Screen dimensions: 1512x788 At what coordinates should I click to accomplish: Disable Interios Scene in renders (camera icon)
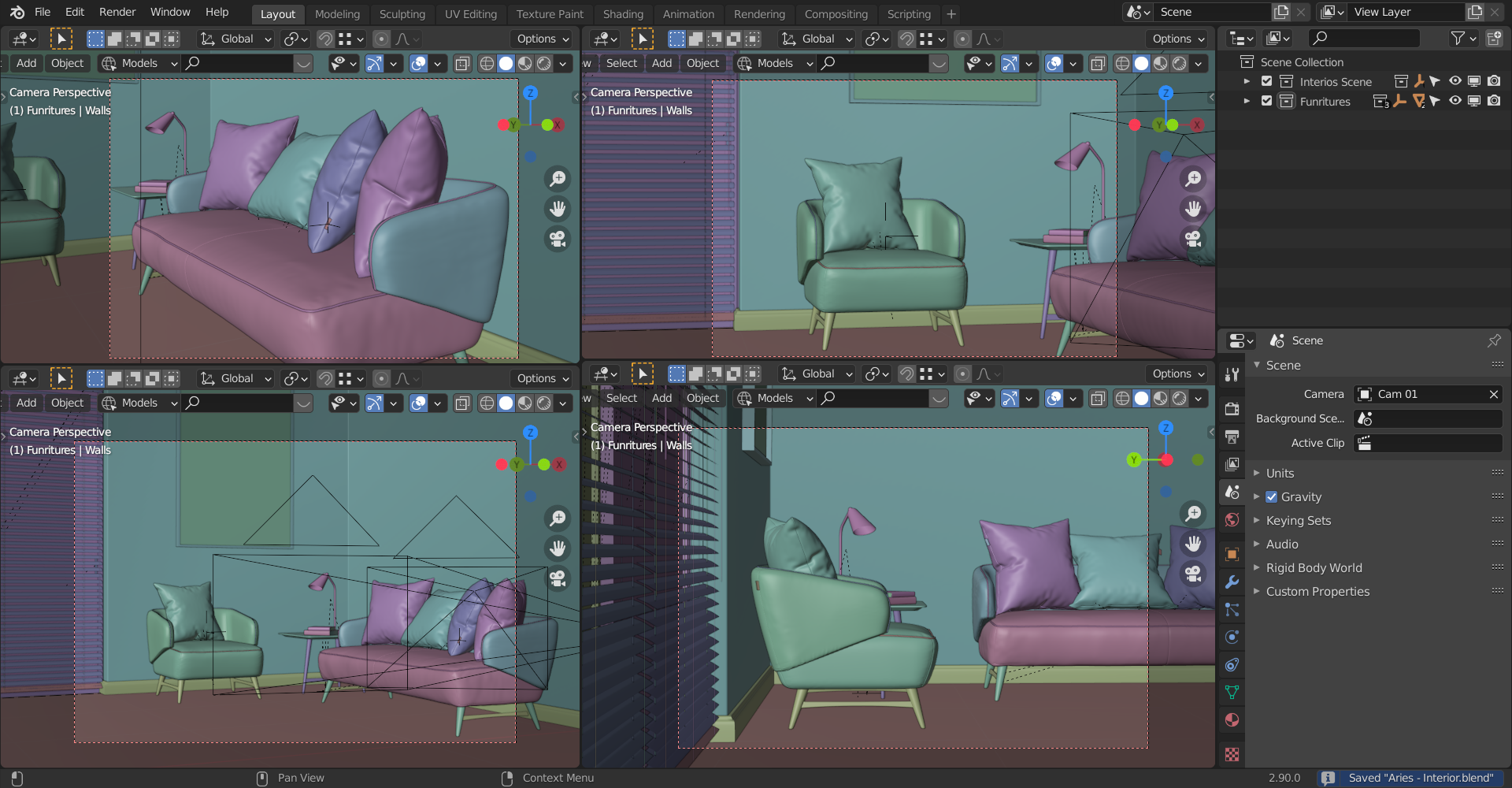pos(1494,81)
